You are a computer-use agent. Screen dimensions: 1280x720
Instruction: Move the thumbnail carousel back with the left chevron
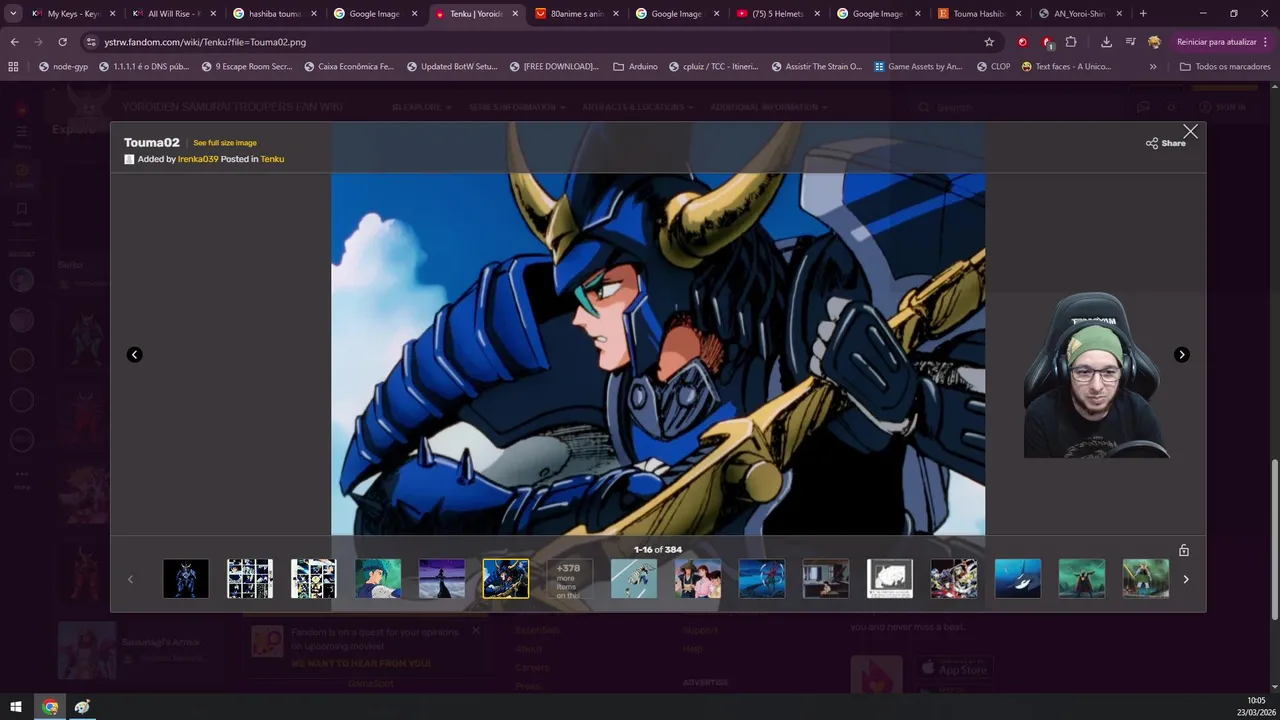click(x=130, y=579)
